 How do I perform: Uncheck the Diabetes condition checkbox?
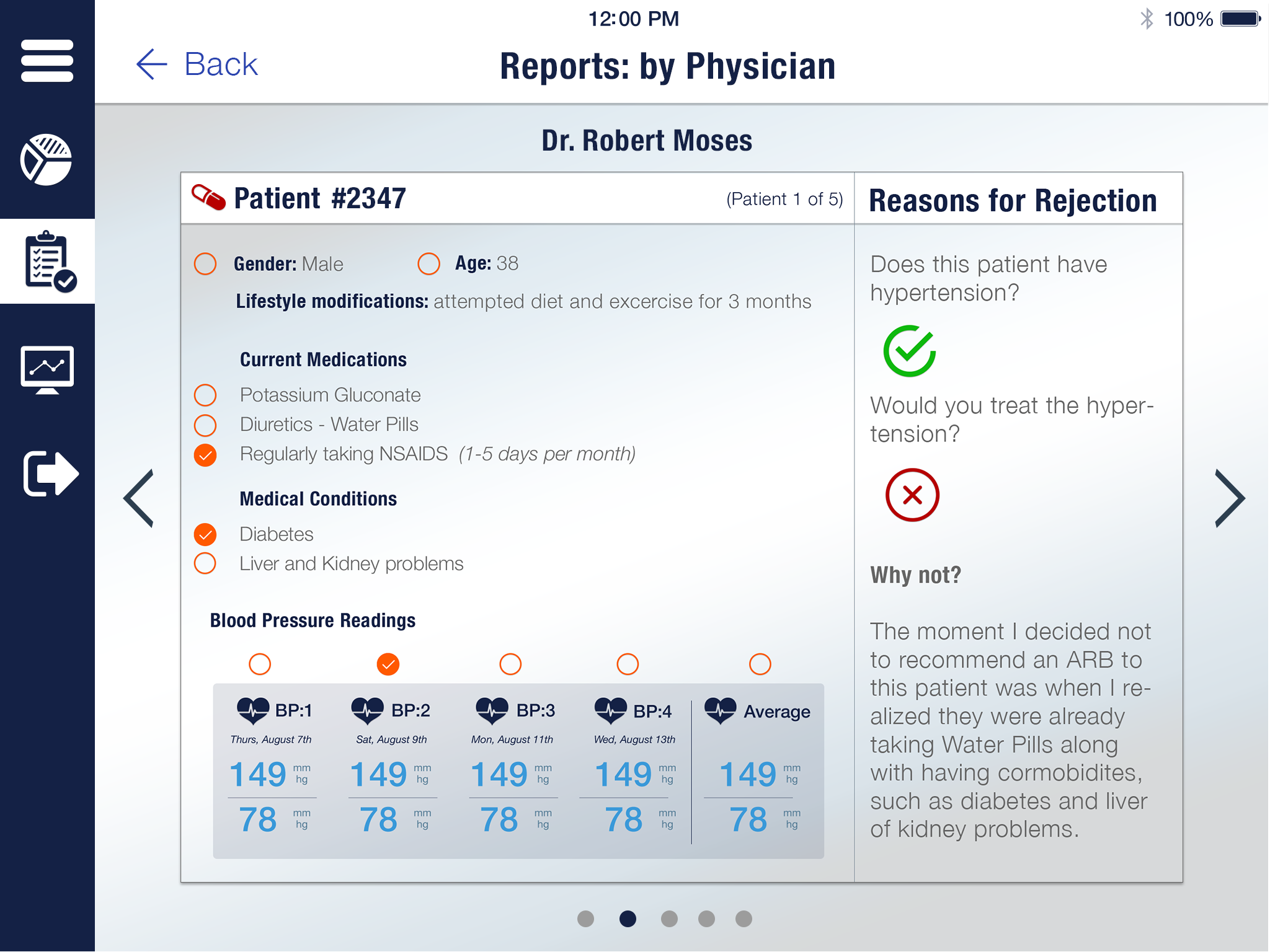tap(205, 534)
